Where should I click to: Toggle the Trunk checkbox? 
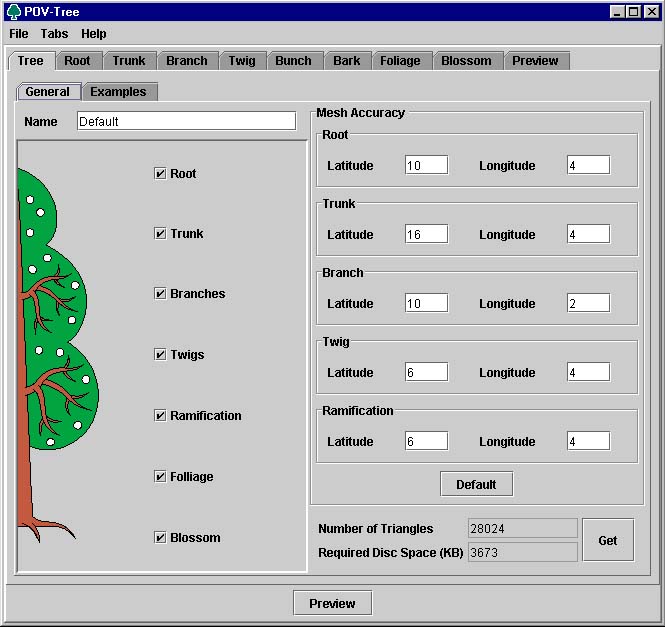pyautogui.click(x=160, y=233)
